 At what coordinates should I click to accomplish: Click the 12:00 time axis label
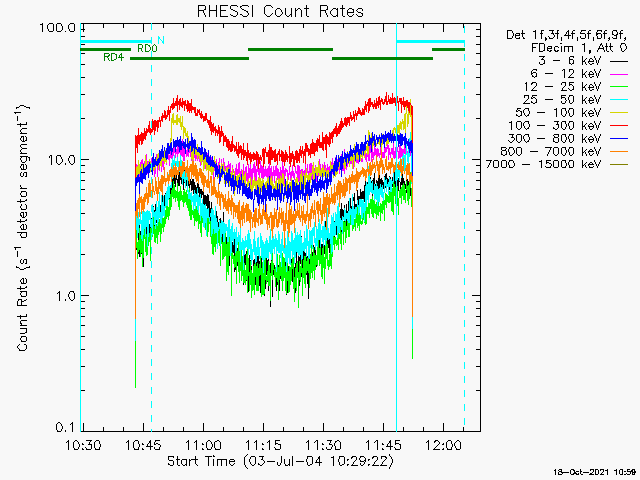443,445
